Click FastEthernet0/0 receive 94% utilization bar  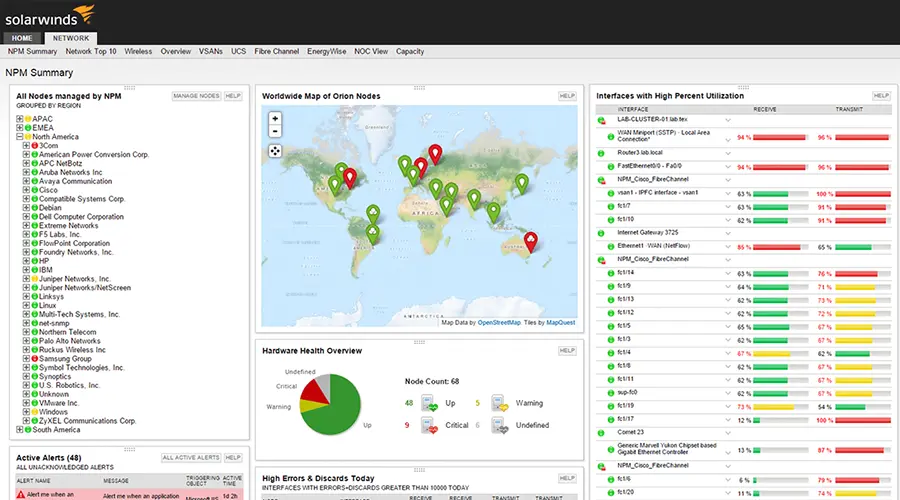click(780, 168)
